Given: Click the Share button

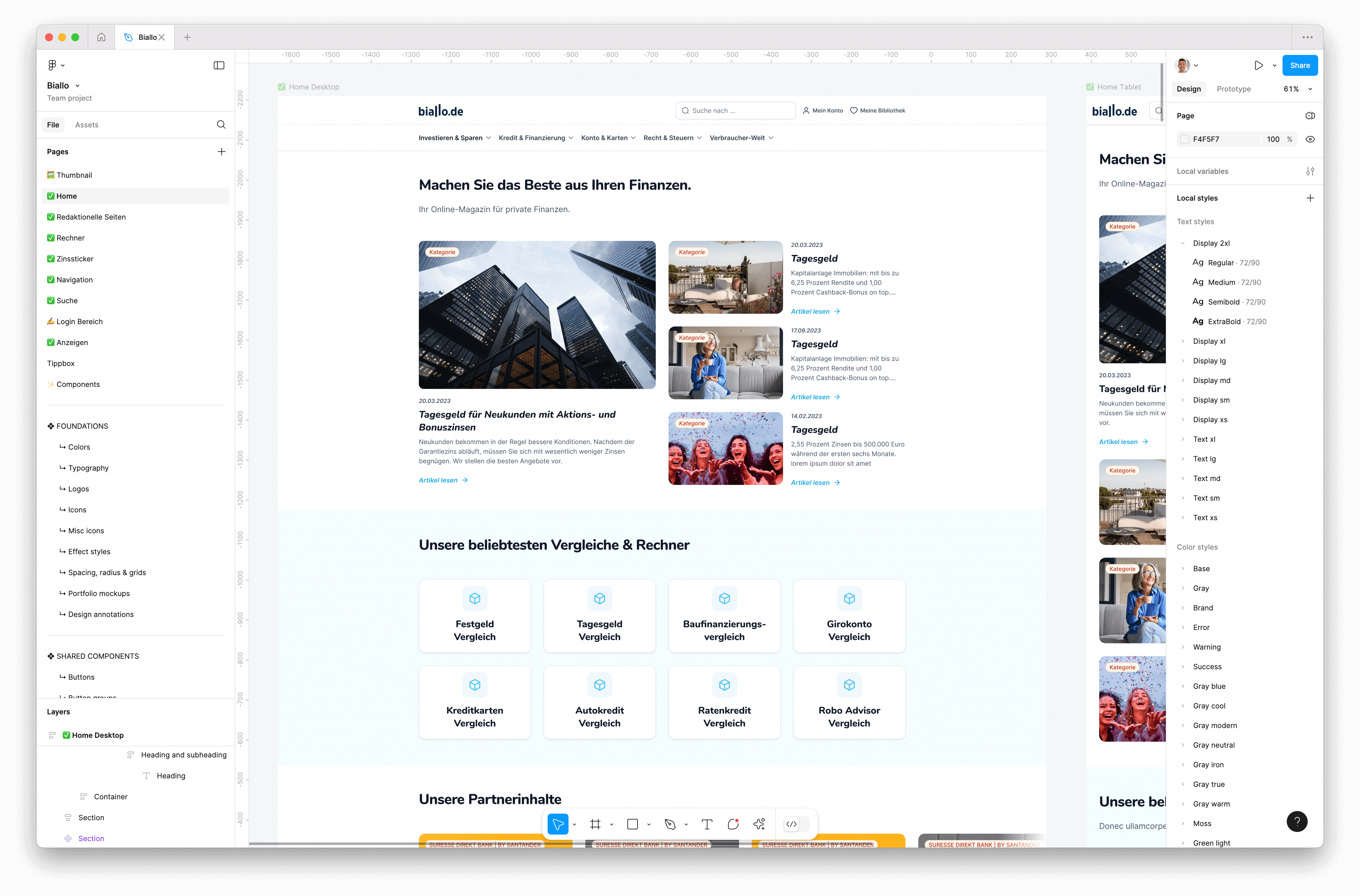Looking at the screenshot, I should point(1300,65).
